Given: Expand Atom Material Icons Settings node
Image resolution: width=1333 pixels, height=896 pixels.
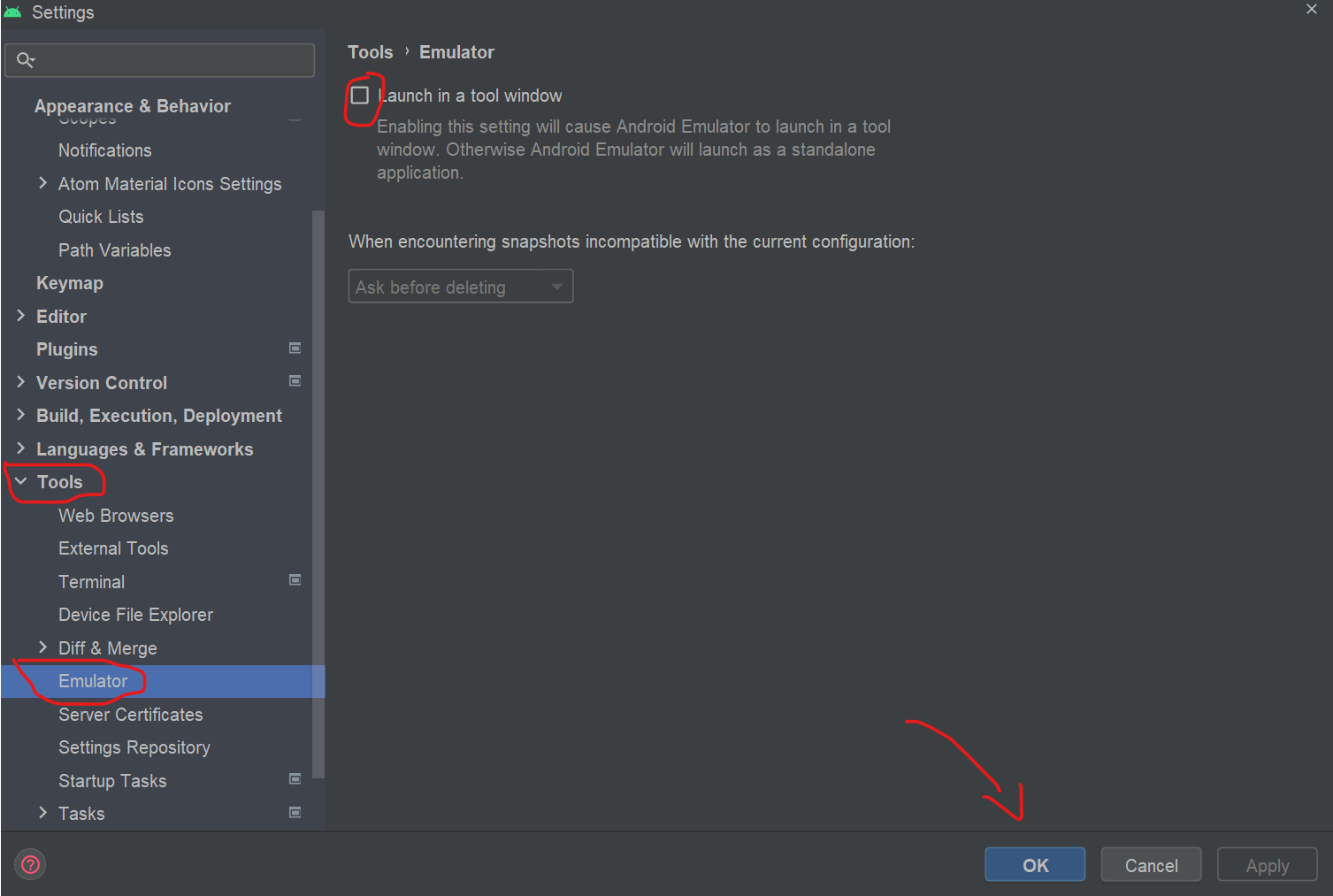Looking at the screenshot, I should click(42, 183).
